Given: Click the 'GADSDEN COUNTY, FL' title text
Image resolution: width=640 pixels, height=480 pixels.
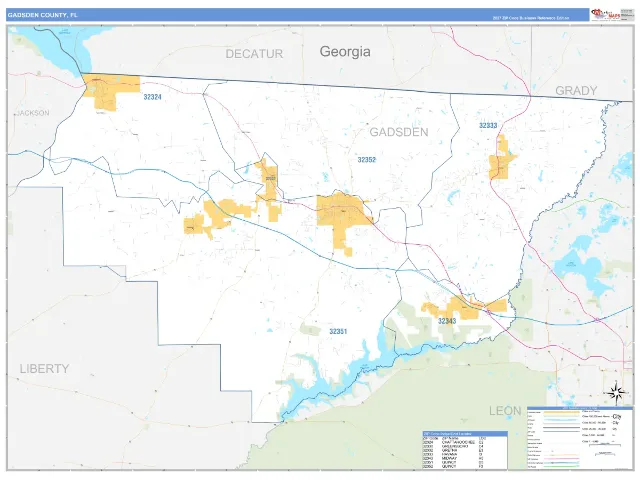Looking at the screenshot, I should click(x=42, y=15).
